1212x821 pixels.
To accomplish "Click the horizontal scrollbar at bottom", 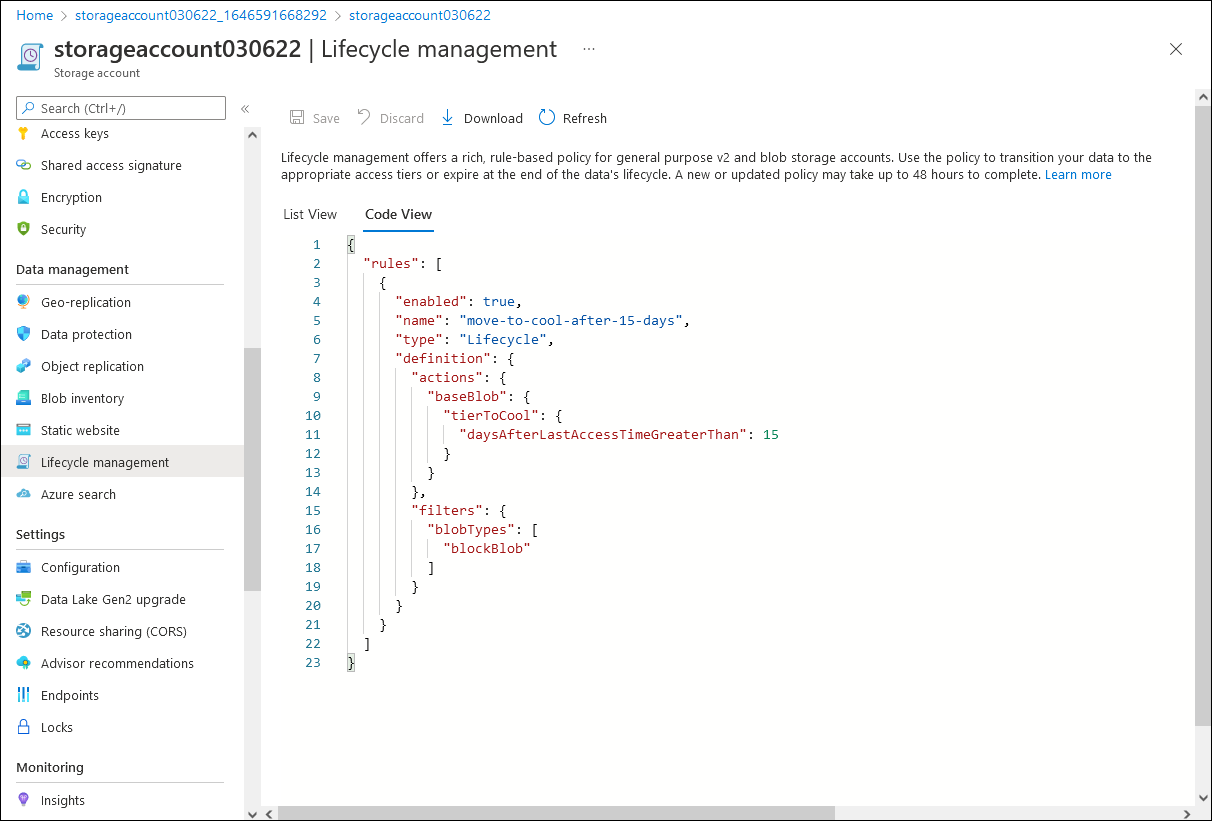I will 556,813.
